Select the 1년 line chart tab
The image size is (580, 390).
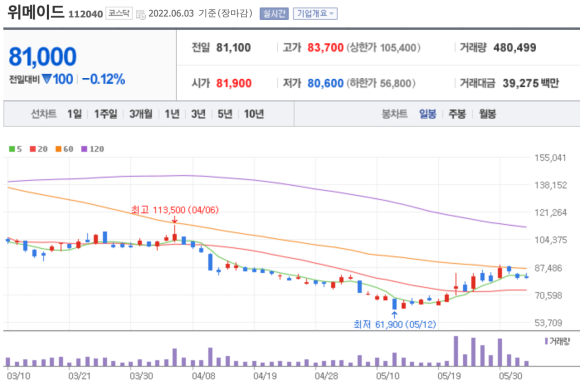[172, 114]
